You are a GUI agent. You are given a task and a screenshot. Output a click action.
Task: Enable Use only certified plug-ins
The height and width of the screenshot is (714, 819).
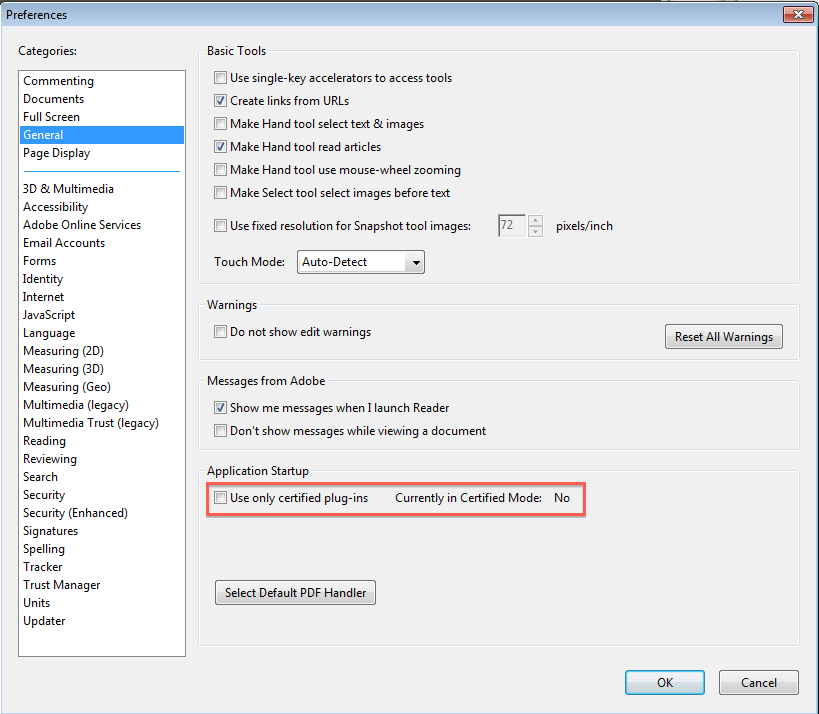coord(220,498)
